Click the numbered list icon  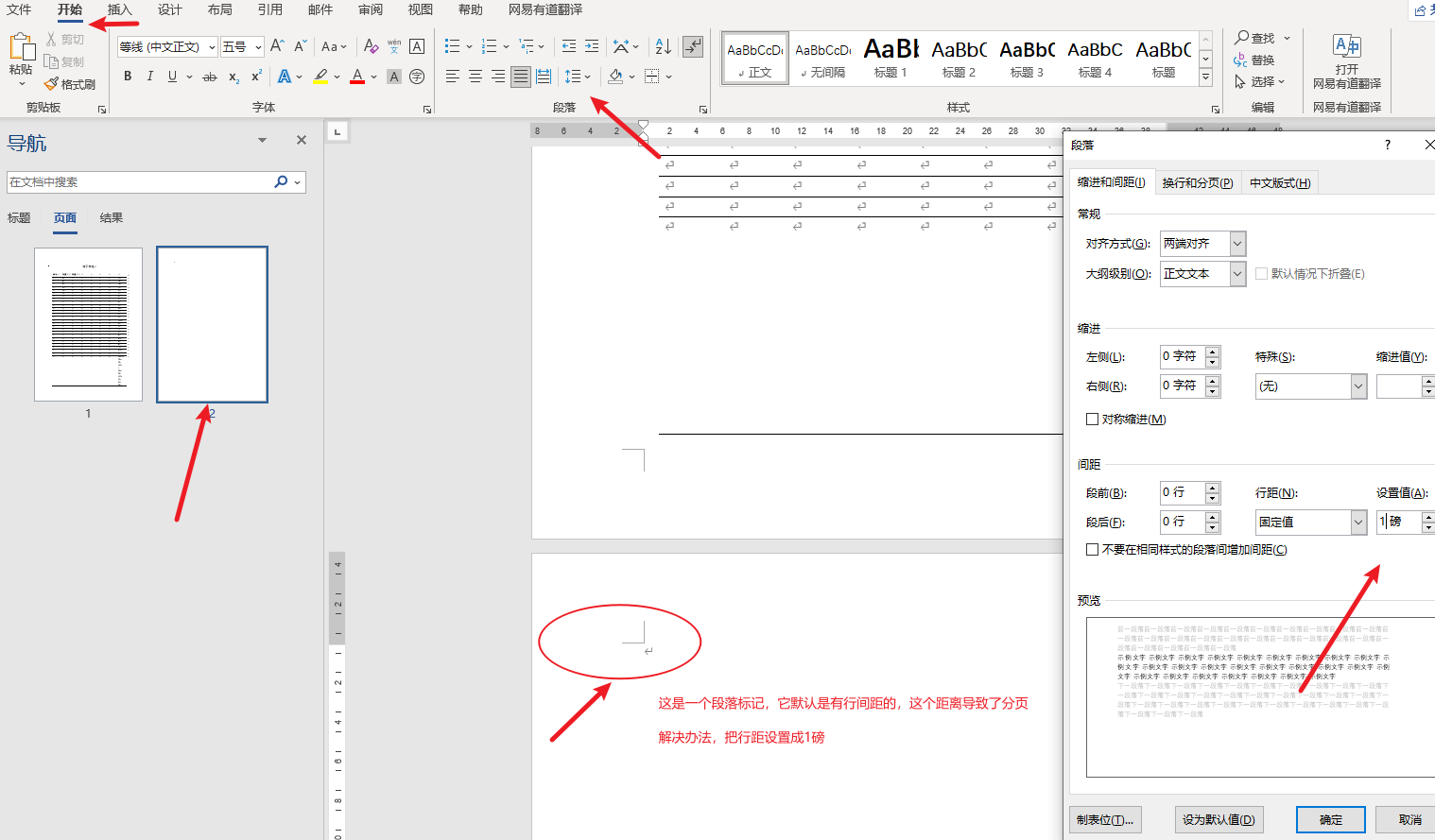pos(489,45)
